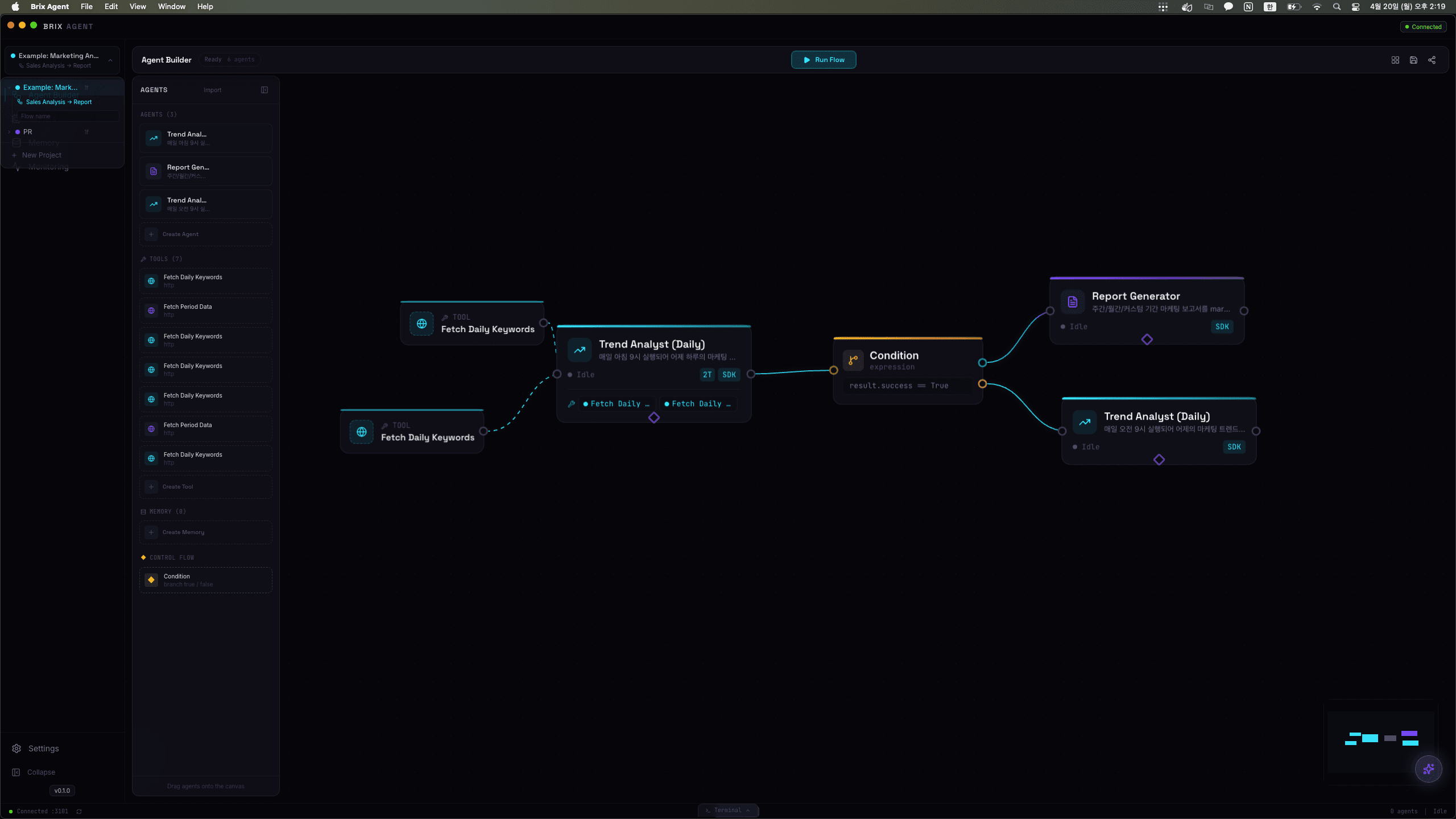Click the Report Generator document icon on the canvas
This screenshot has height=819, width=1456.
1072,301
